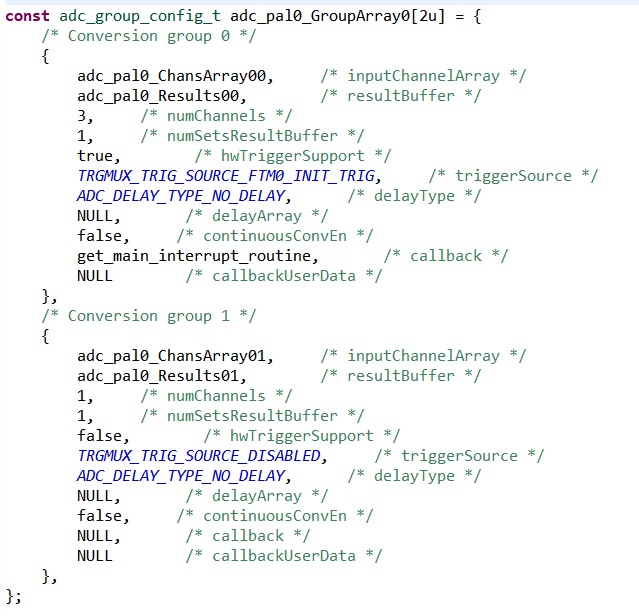
Task: Click the Conversion group 0 comment
Action: [149, 36]
